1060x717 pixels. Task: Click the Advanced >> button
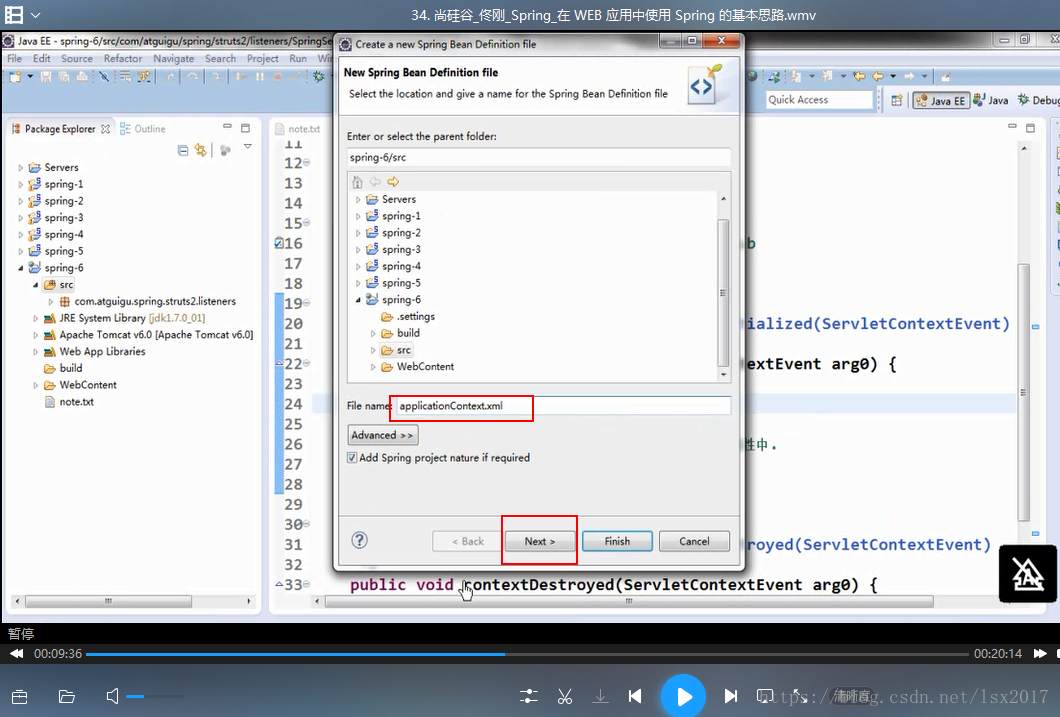coord(383,435)
